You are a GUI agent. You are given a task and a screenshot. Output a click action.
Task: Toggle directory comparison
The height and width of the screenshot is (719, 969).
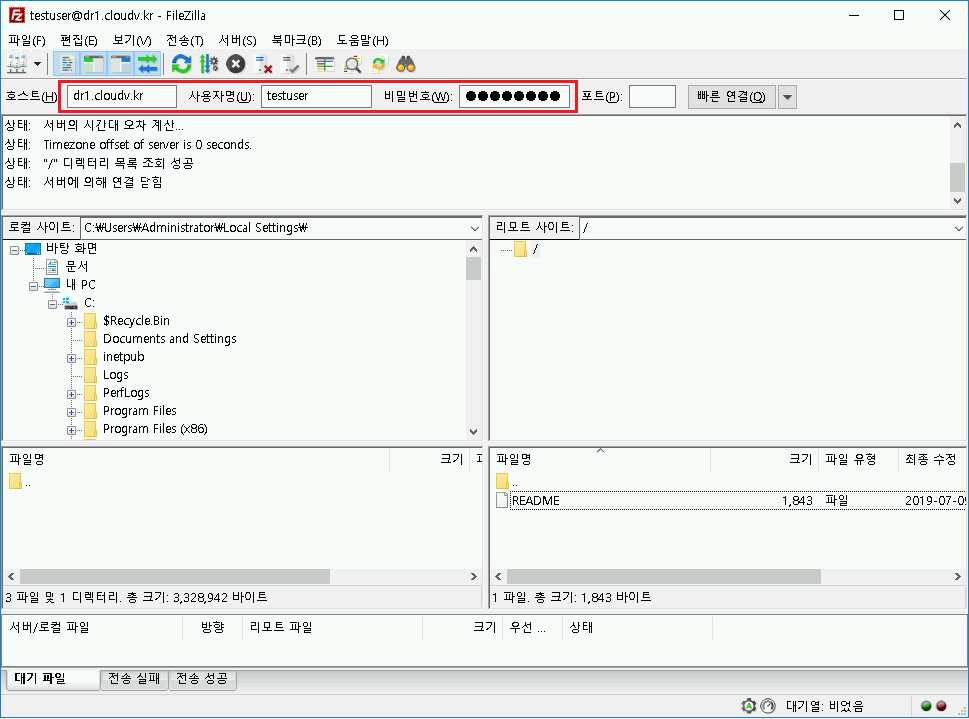point(352,64)
